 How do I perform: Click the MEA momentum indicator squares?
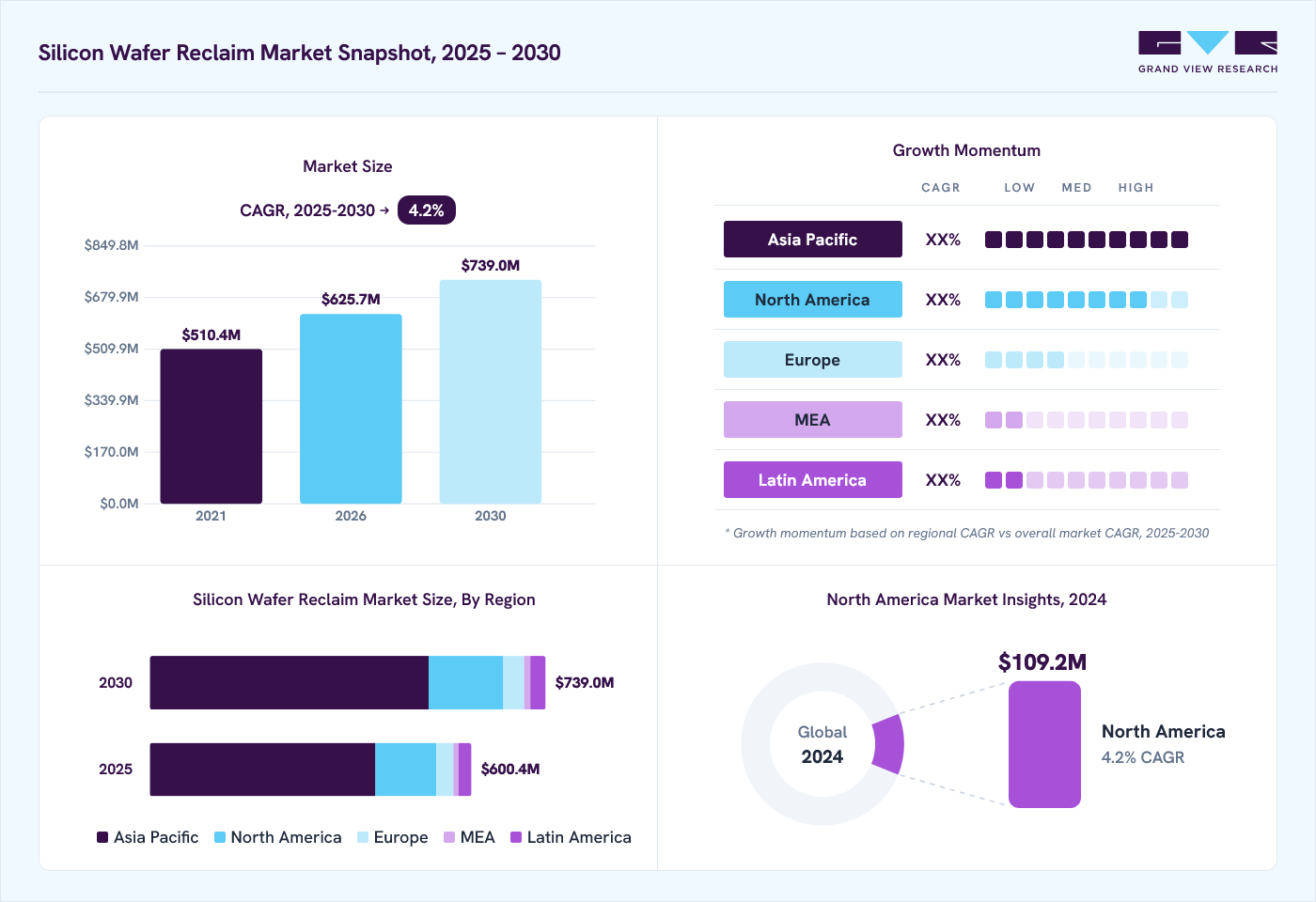coord(1087,420)
